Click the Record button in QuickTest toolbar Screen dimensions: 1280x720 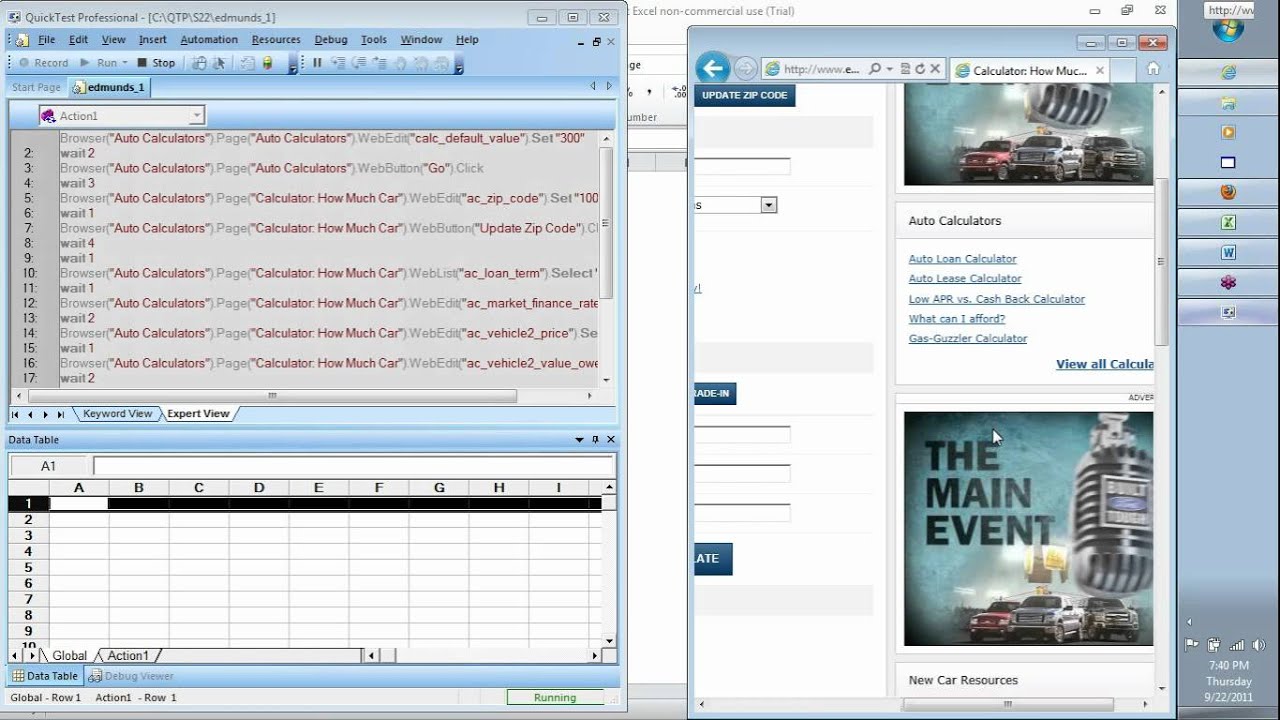point(43,63)
